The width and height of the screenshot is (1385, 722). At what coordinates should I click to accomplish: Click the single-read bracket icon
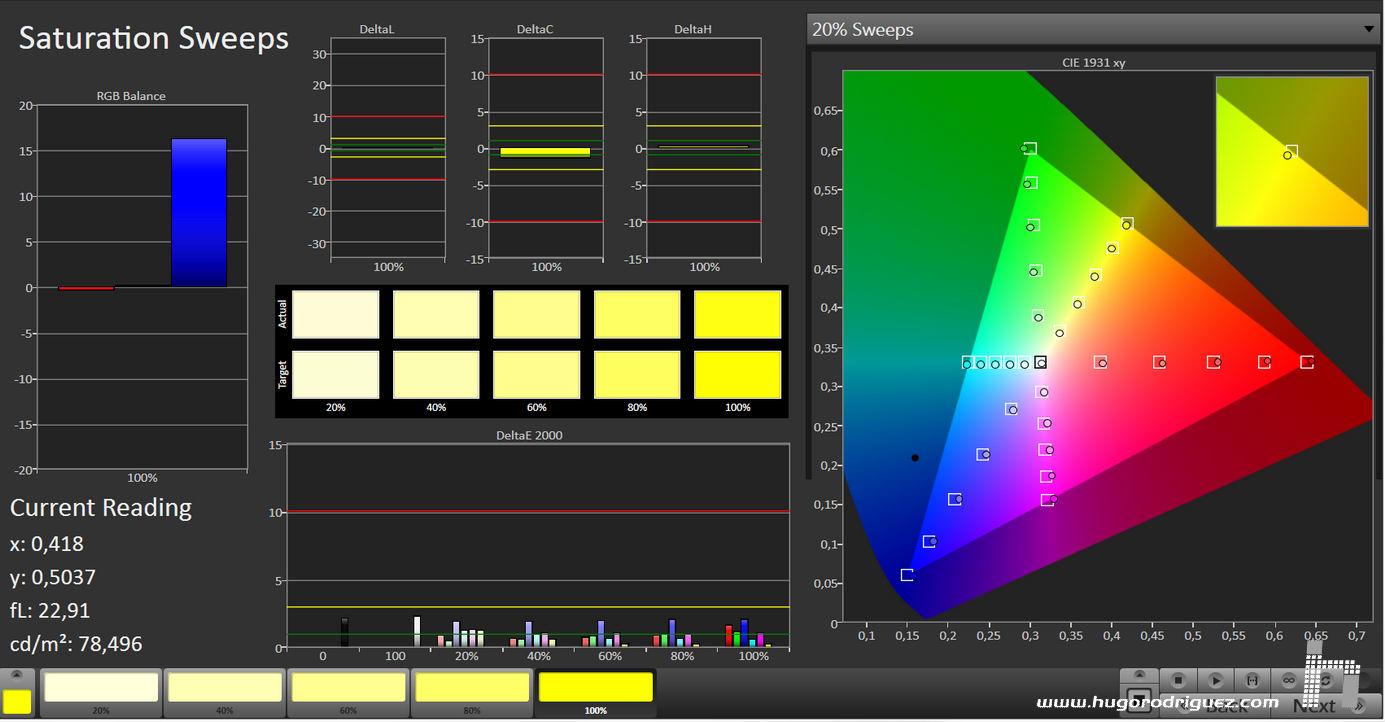coord(1251,680)
